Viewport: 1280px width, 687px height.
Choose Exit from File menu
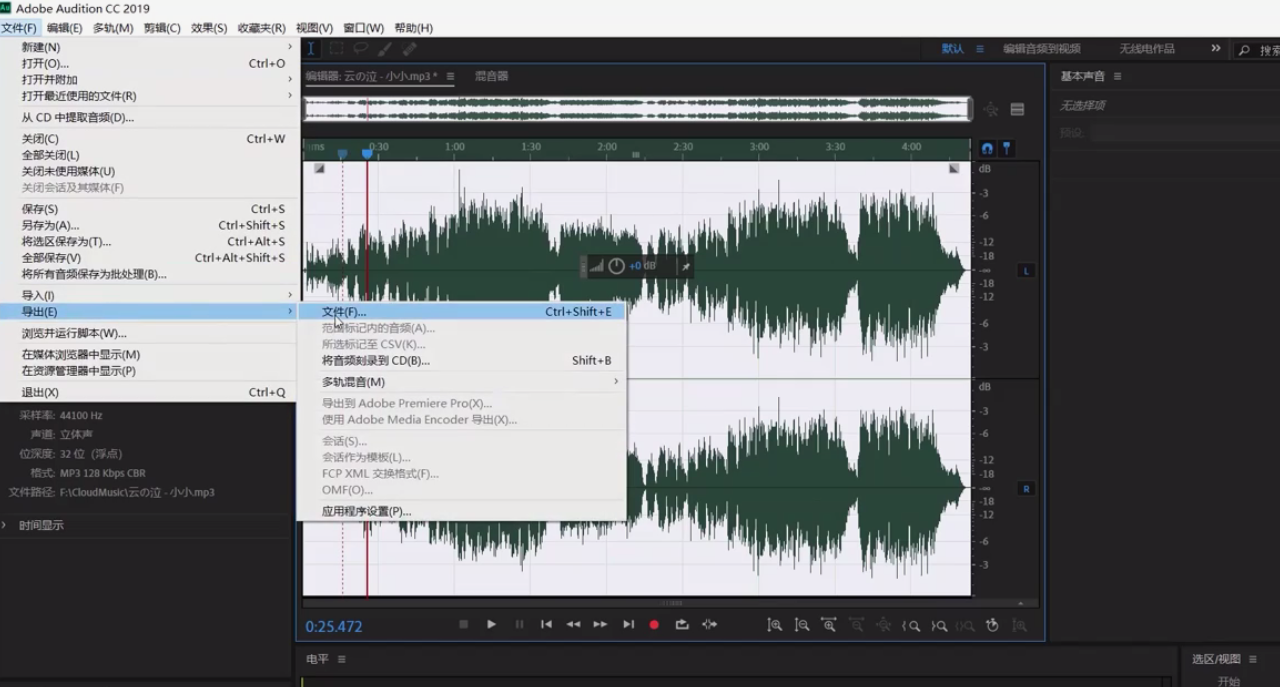tap(150, 392)
